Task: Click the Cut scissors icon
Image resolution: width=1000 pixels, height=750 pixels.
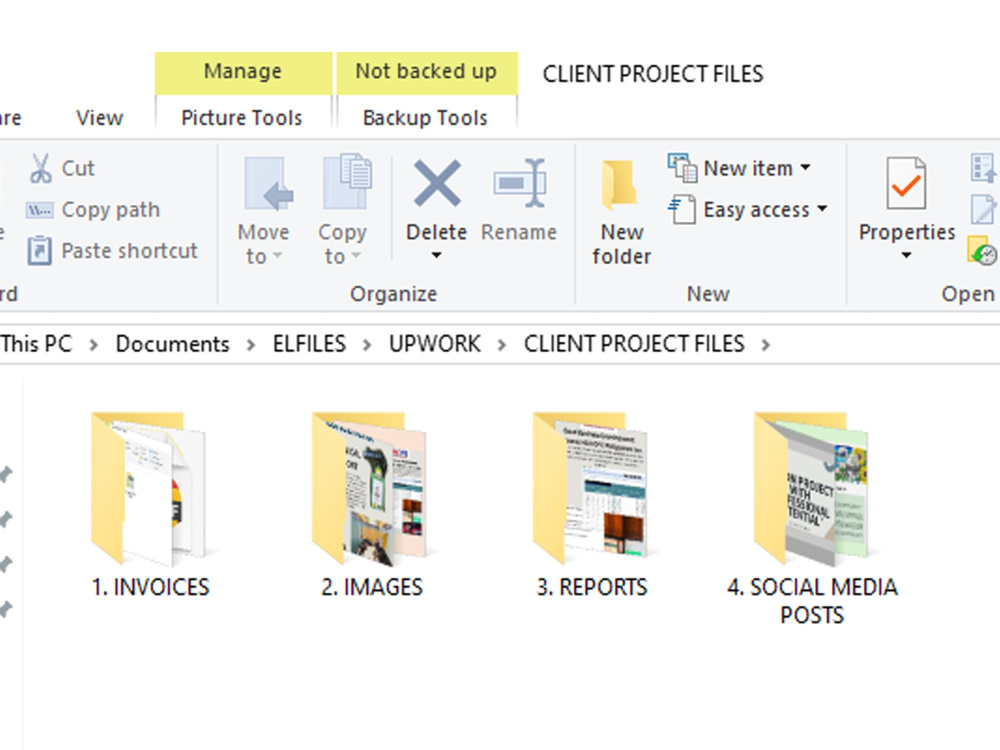Action: pos(41,168)
